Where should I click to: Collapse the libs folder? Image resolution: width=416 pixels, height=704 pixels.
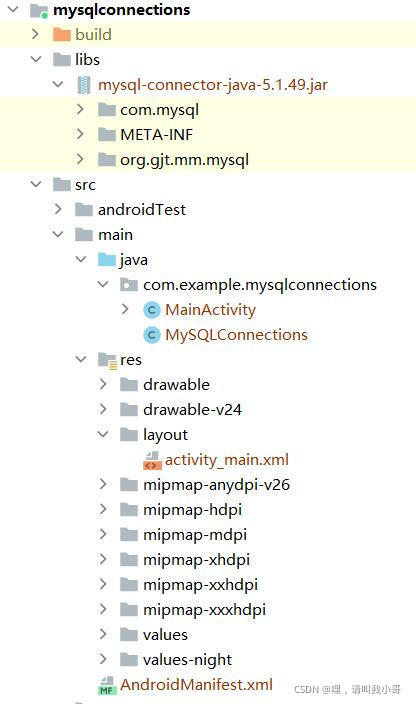pos(35,59)
